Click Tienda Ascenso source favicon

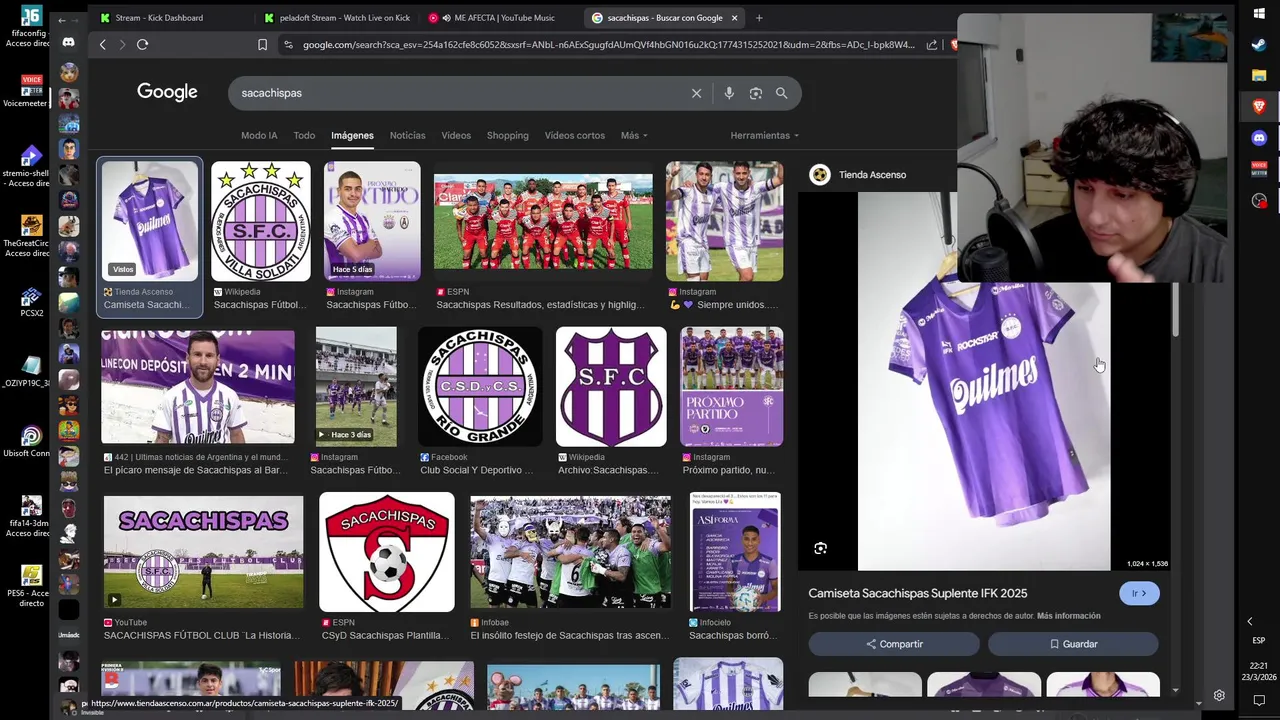click(x=820, y=174)
